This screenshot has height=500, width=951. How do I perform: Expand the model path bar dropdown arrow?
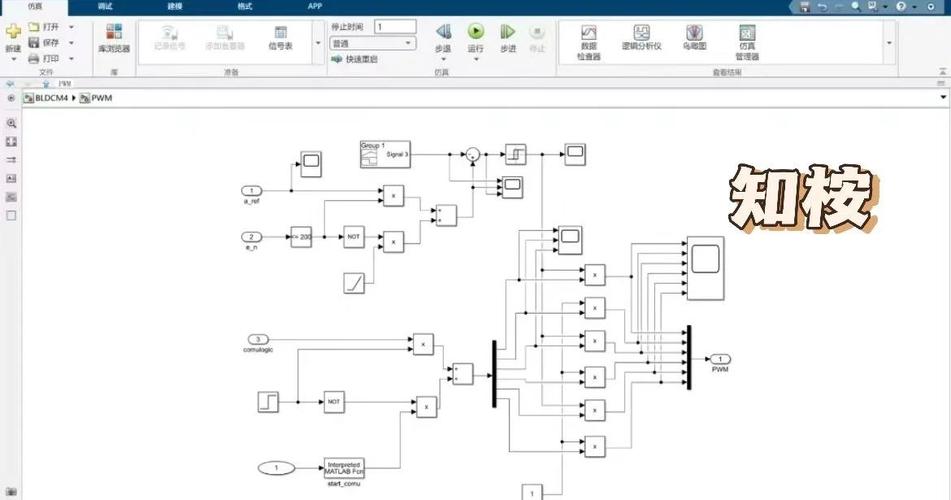coord(942,98)
